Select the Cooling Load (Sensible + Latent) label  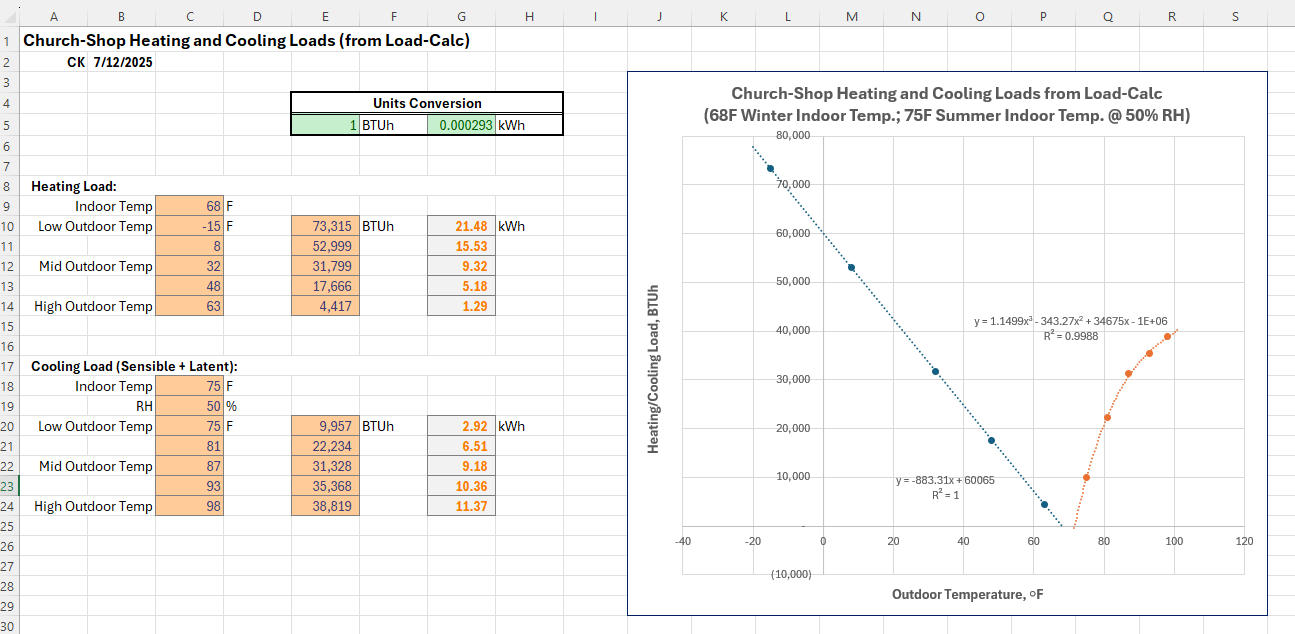point(134,366)
